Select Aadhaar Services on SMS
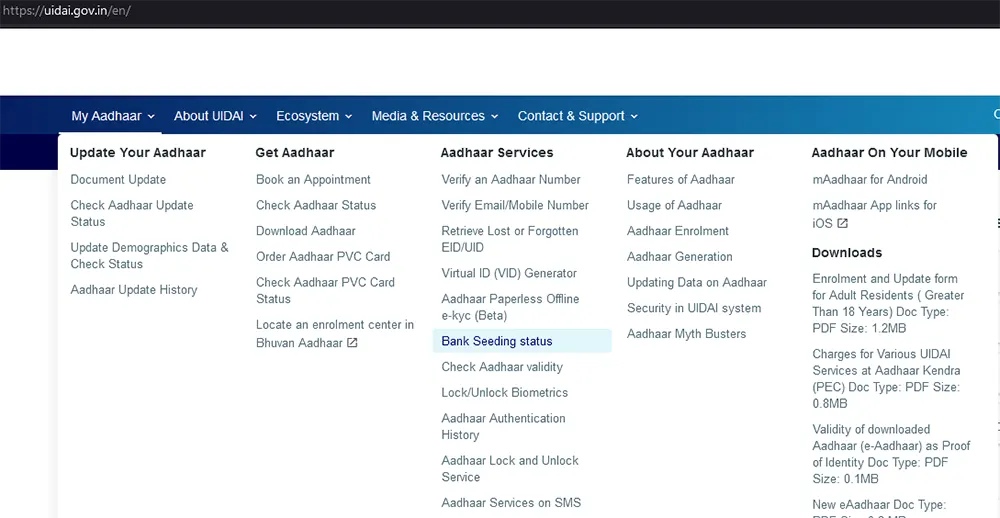This screenshot has width=1000, height=518. pos(511,503)
